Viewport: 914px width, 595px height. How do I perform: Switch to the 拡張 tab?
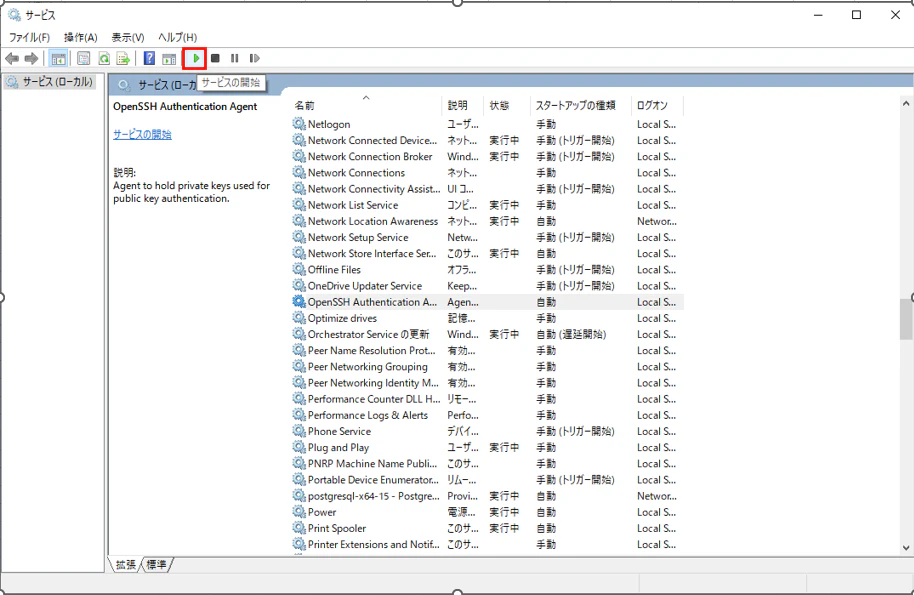pos(125,564)
